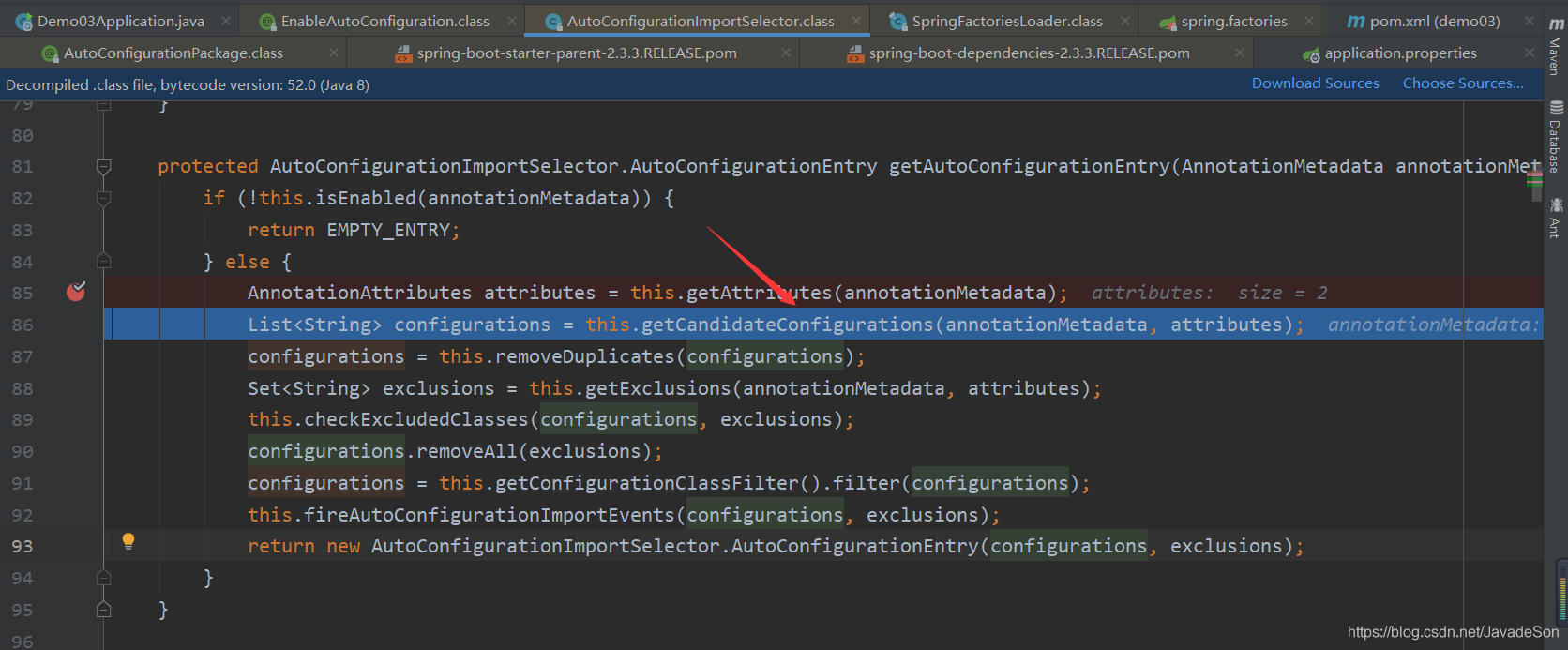Click Download Sources link
This screenshot has width=1568, height=650.
(1315, 83)
